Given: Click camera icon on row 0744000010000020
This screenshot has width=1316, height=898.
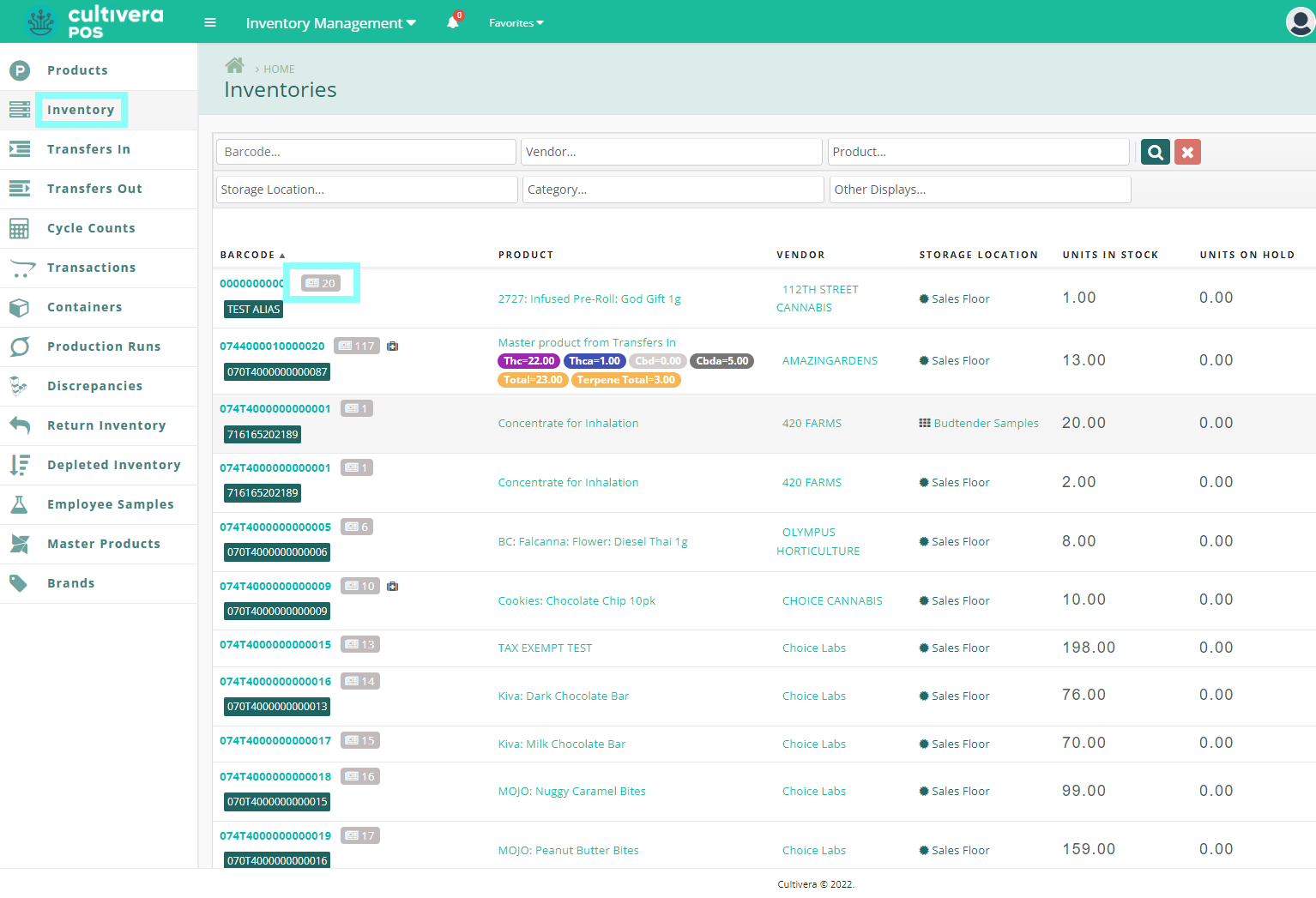Looking at the screenshot, I should 392,347.
